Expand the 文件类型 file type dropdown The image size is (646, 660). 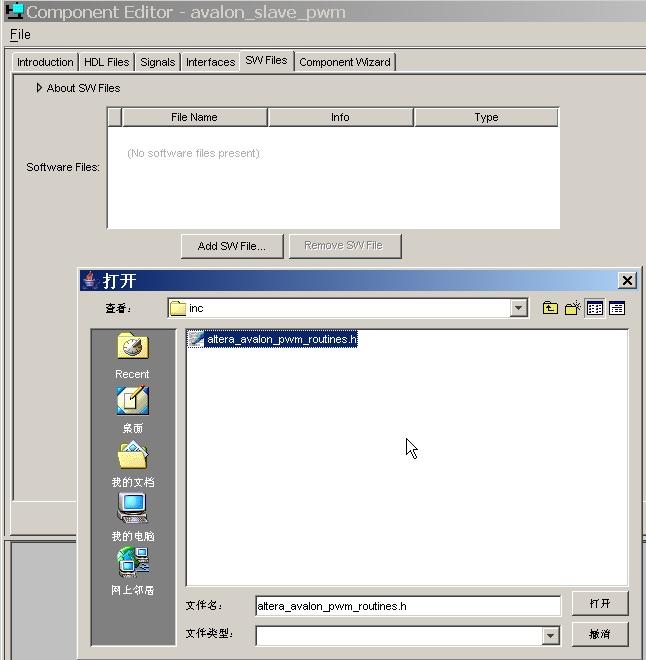549,635
